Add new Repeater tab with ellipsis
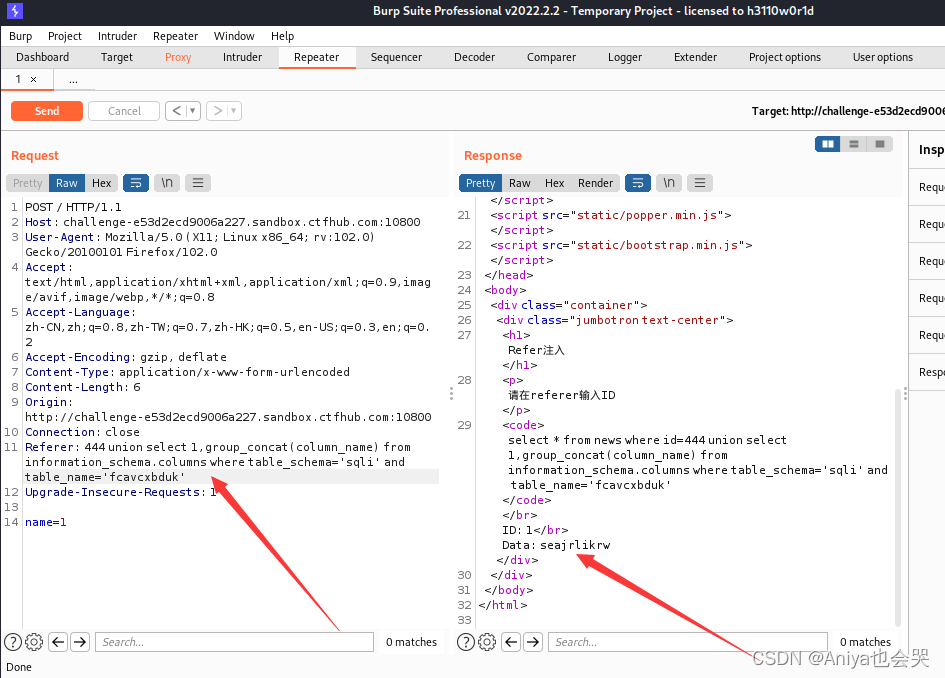 coord(74,80)
